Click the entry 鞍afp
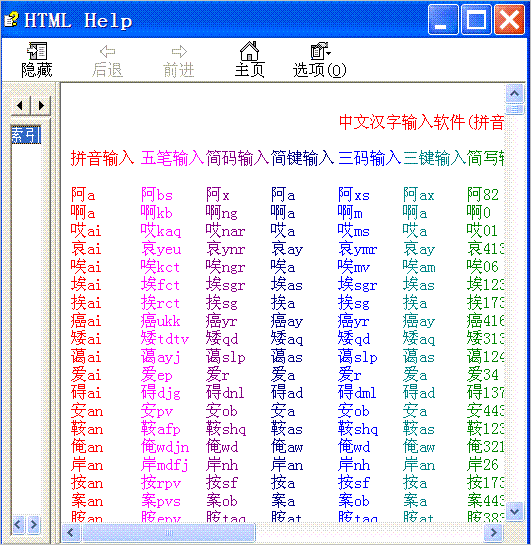 [x=161, y=429]
